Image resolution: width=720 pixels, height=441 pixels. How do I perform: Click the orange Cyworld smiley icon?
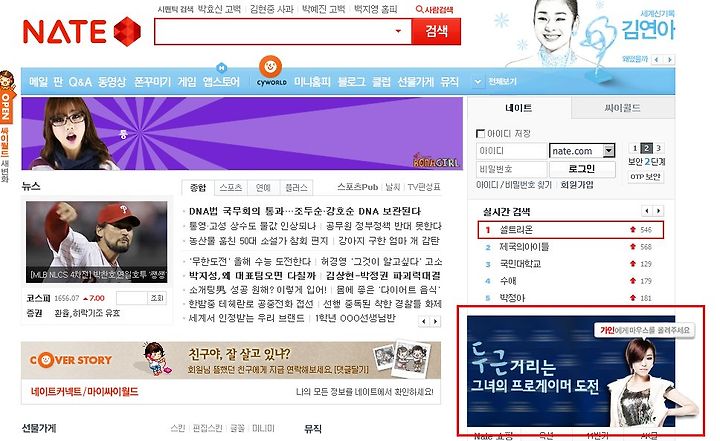coord(270,67)
